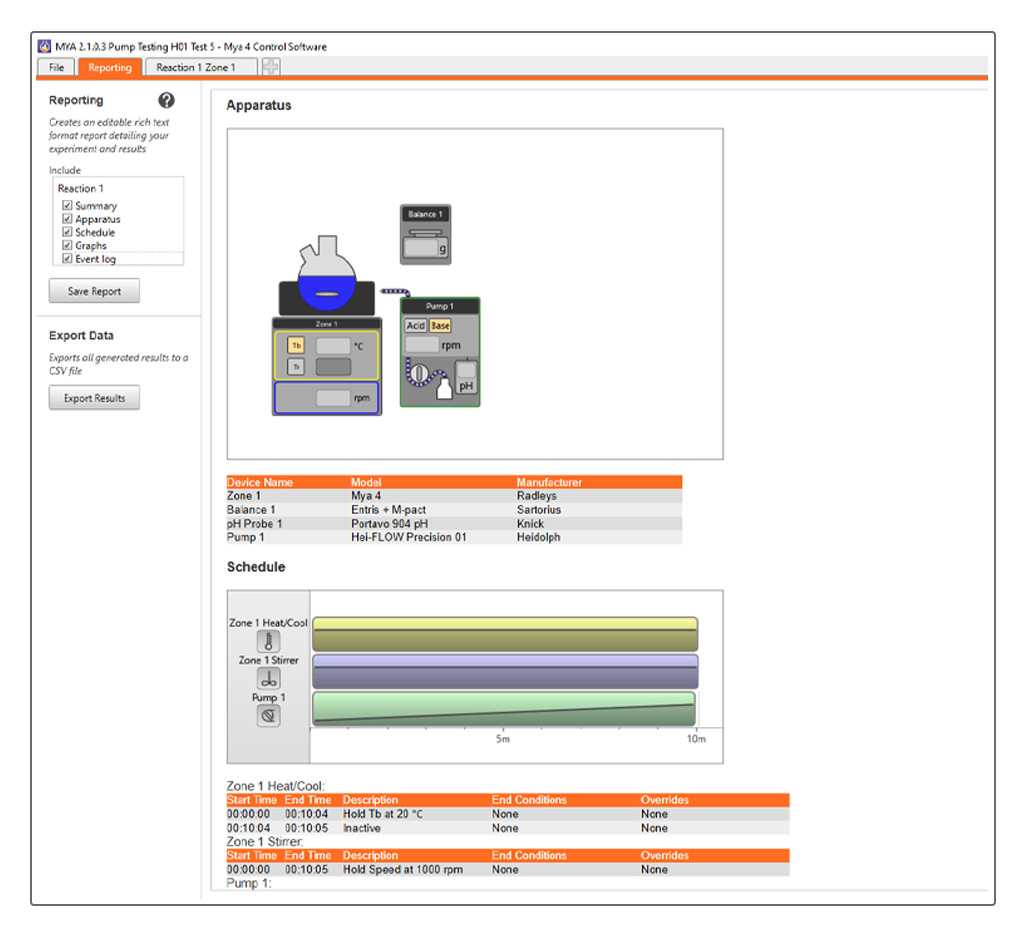Viewport: 1022px width, 939px height.
Task: Toggle the Acid mode on Pump 1
Action: [x=416, y=325]
